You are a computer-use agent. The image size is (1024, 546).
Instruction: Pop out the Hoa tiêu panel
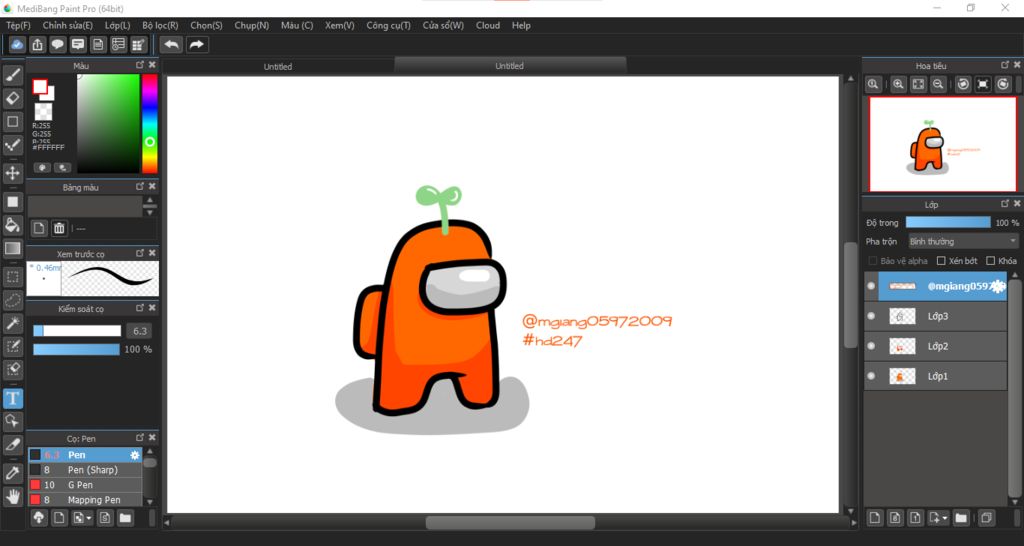click(1005, 65)
